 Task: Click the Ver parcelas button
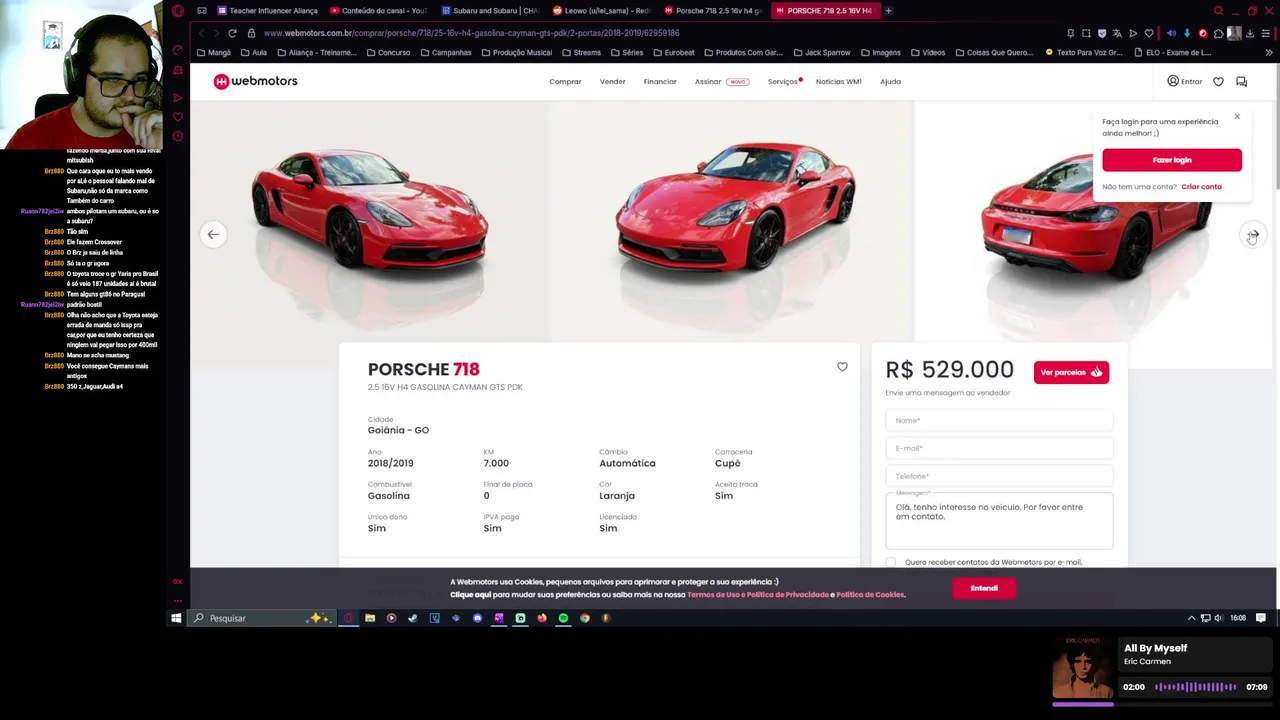click(1071, 372)
